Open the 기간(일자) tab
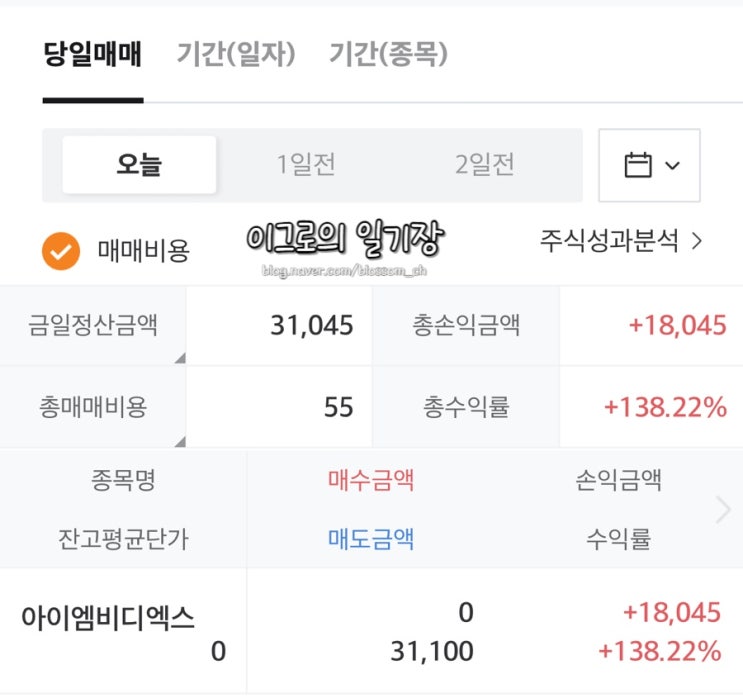This screenshot has width=743, height=698. [x=236, y=55]
